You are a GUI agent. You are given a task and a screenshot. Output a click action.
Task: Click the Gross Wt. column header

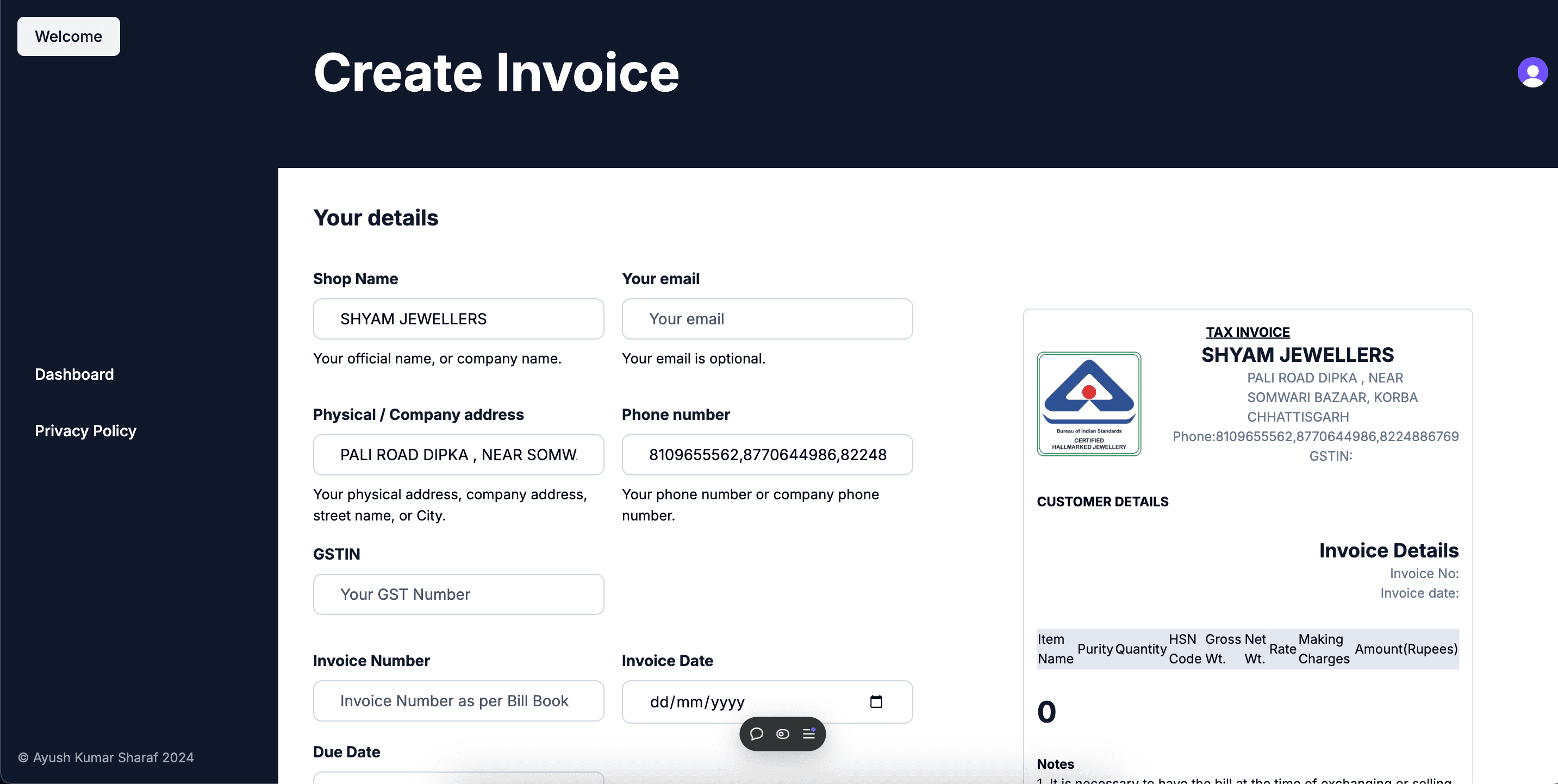coord(1223,649)
